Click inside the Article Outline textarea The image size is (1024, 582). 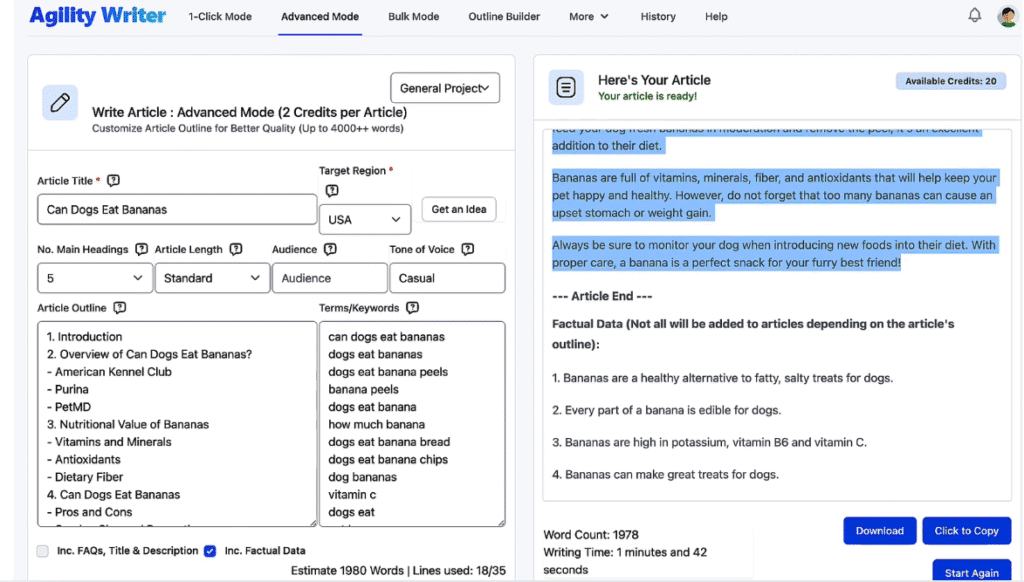tap(177, 424)
